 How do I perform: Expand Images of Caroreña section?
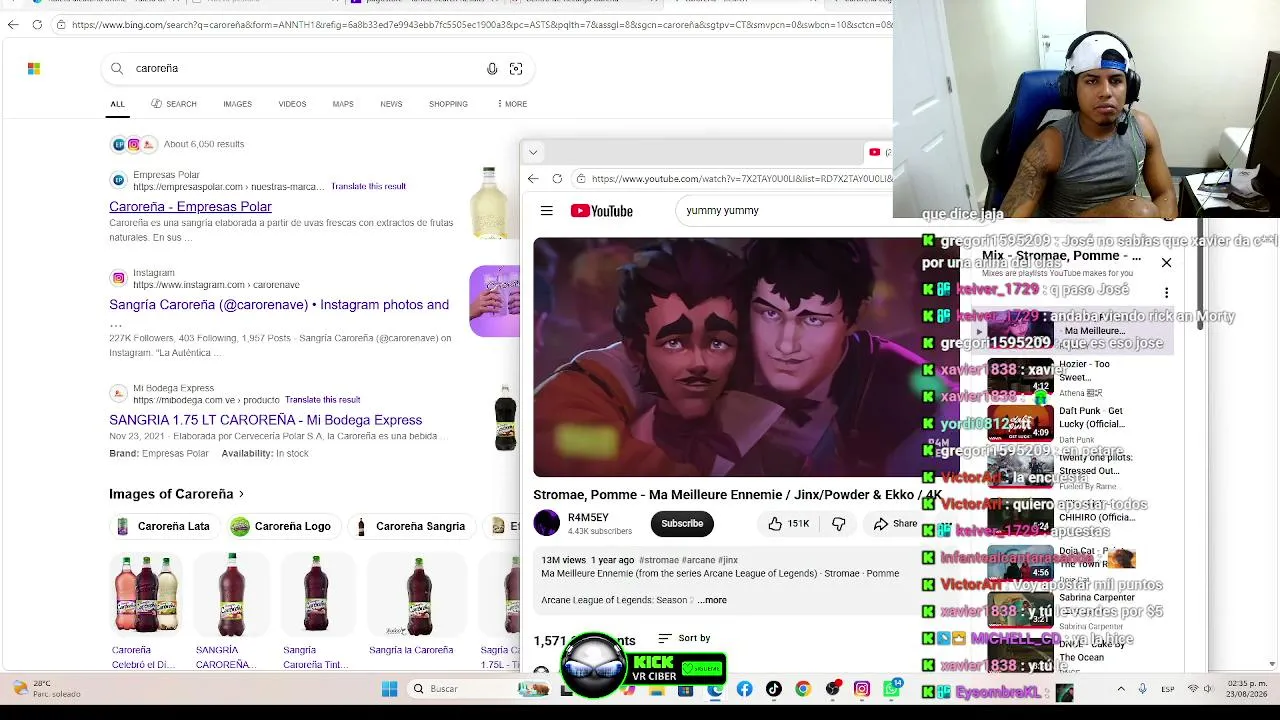[x=177, y=494]
